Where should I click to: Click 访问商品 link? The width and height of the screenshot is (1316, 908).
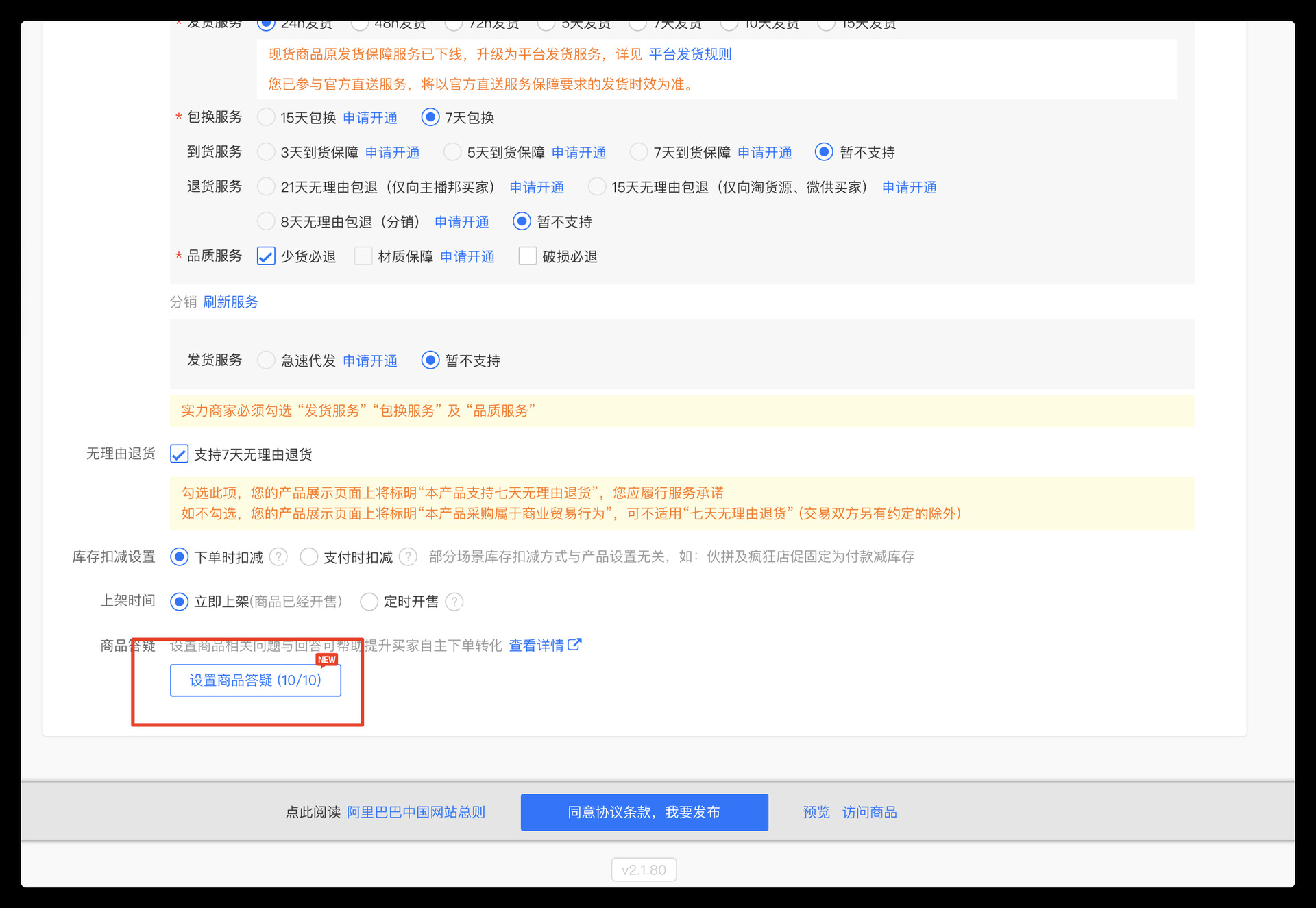[869, 812]
